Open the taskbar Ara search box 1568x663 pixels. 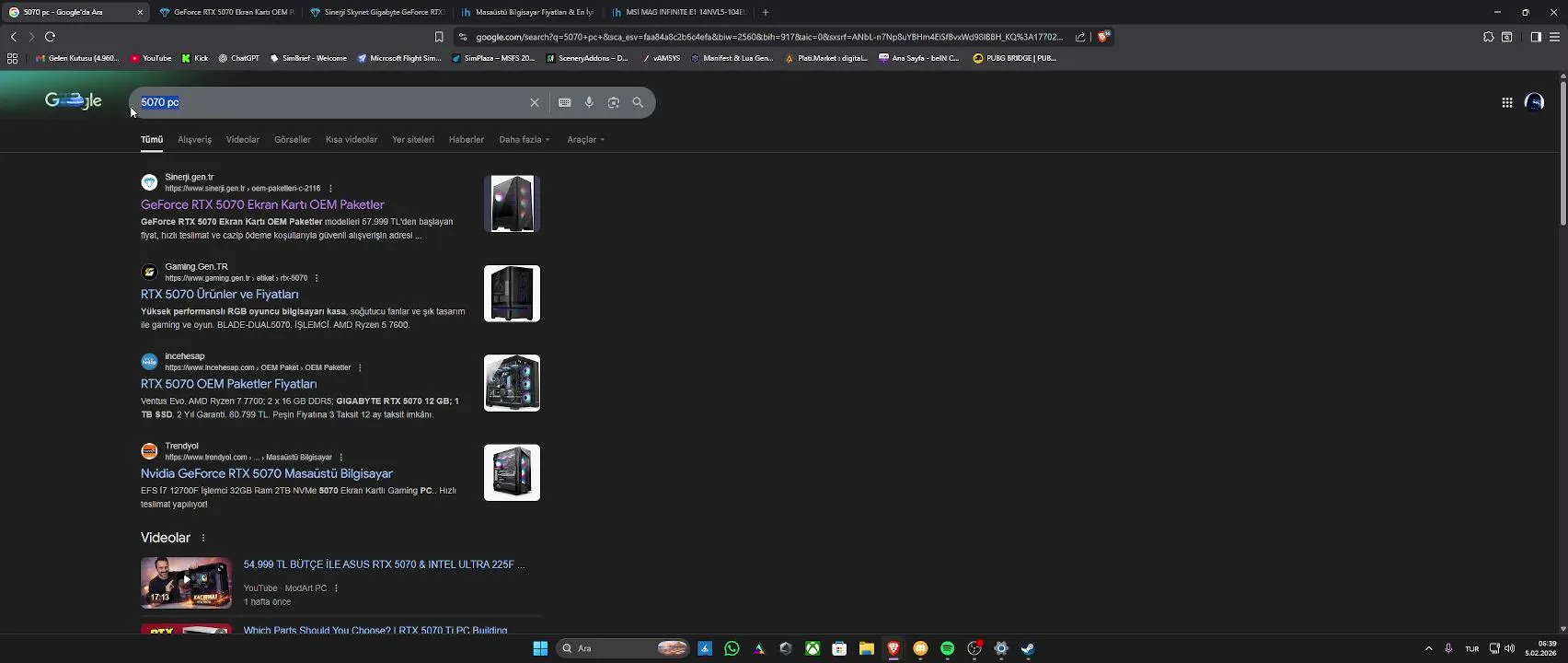624,648
